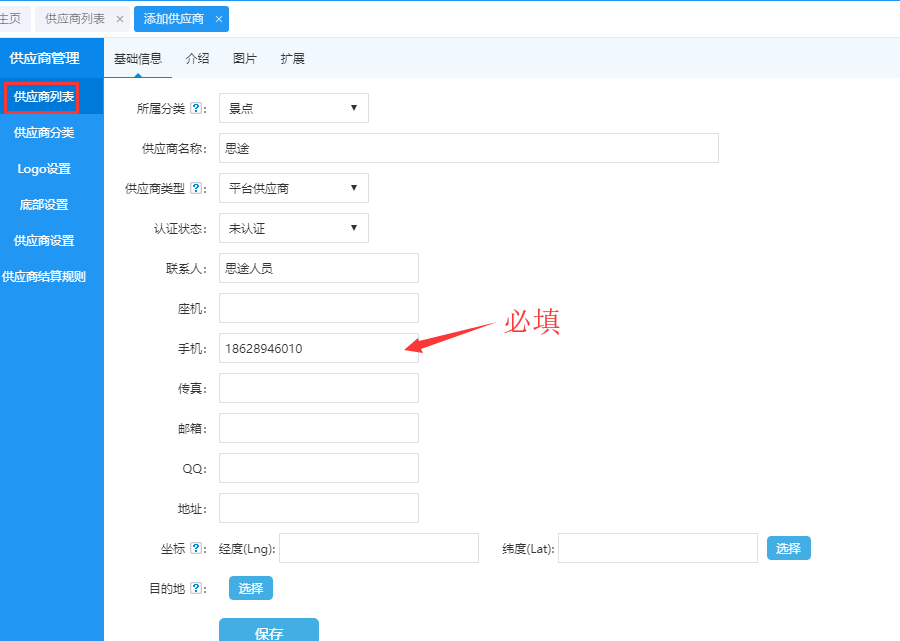Click 选择 button beside latitude field
The image size is (900, 641).
click(788, 548)
